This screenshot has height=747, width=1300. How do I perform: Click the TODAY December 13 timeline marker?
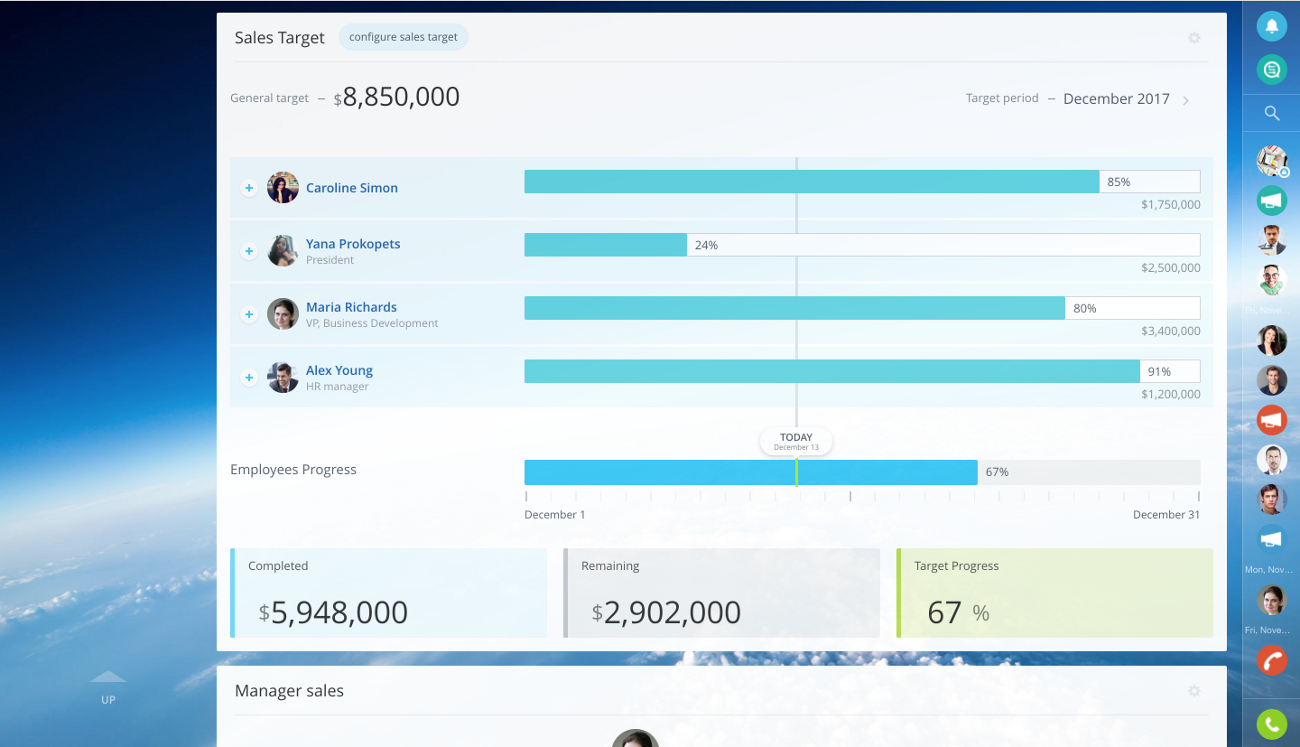coord(796,441)
